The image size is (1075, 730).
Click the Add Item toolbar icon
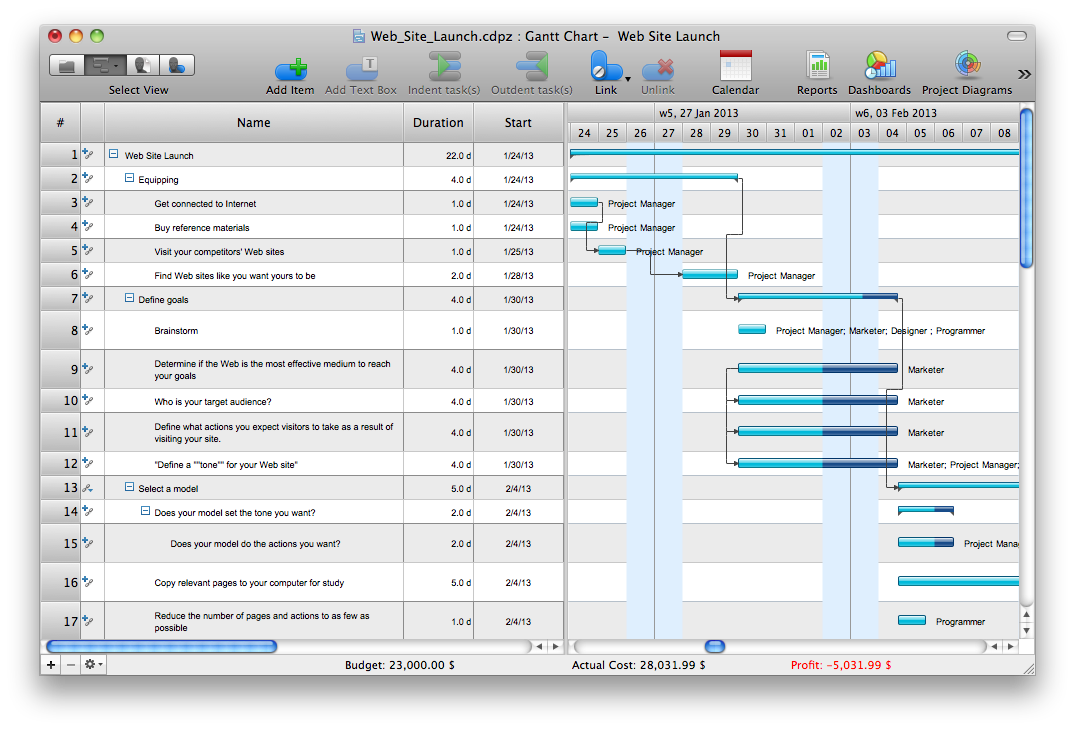pos(291,68)
